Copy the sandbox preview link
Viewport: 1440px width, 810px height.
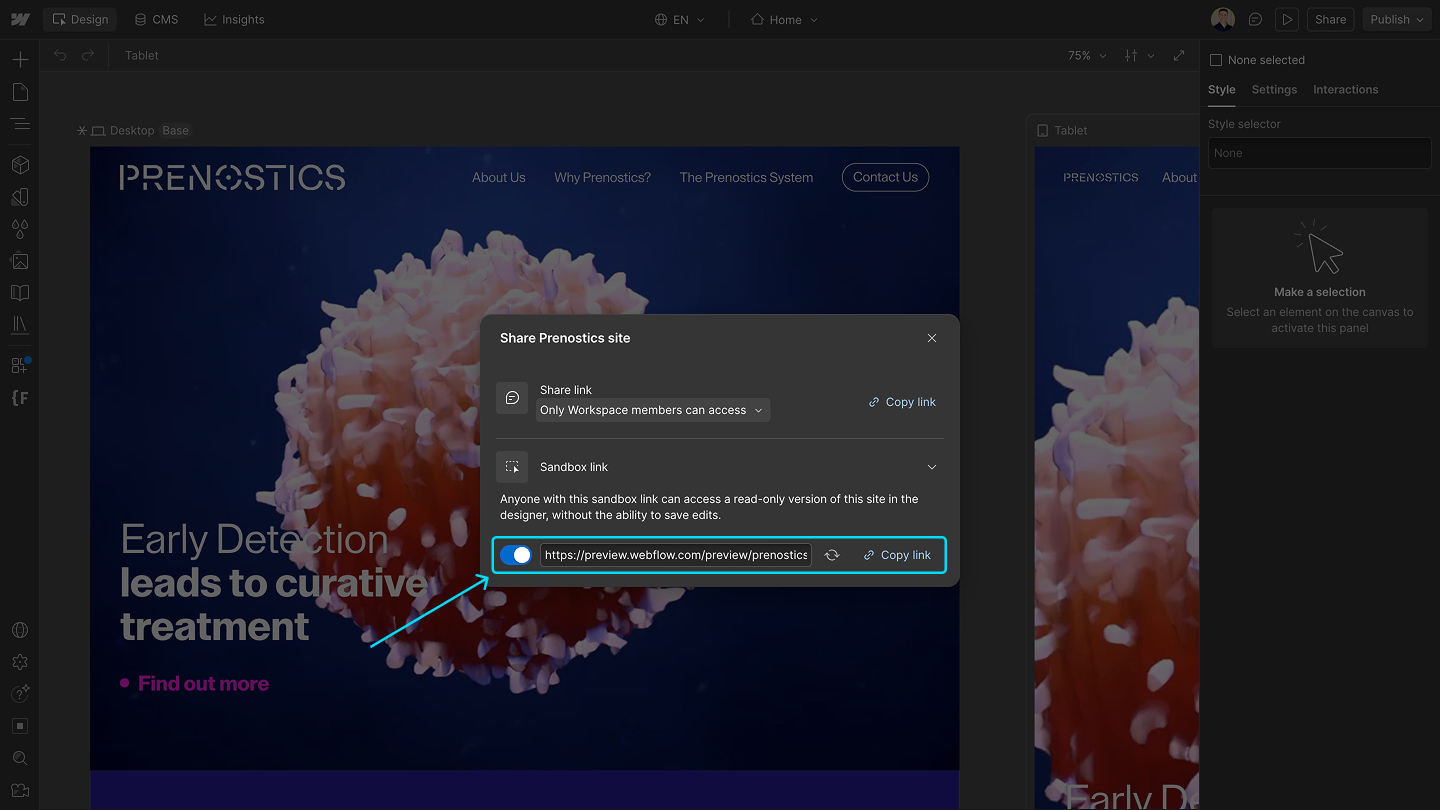tap(897, 555)
